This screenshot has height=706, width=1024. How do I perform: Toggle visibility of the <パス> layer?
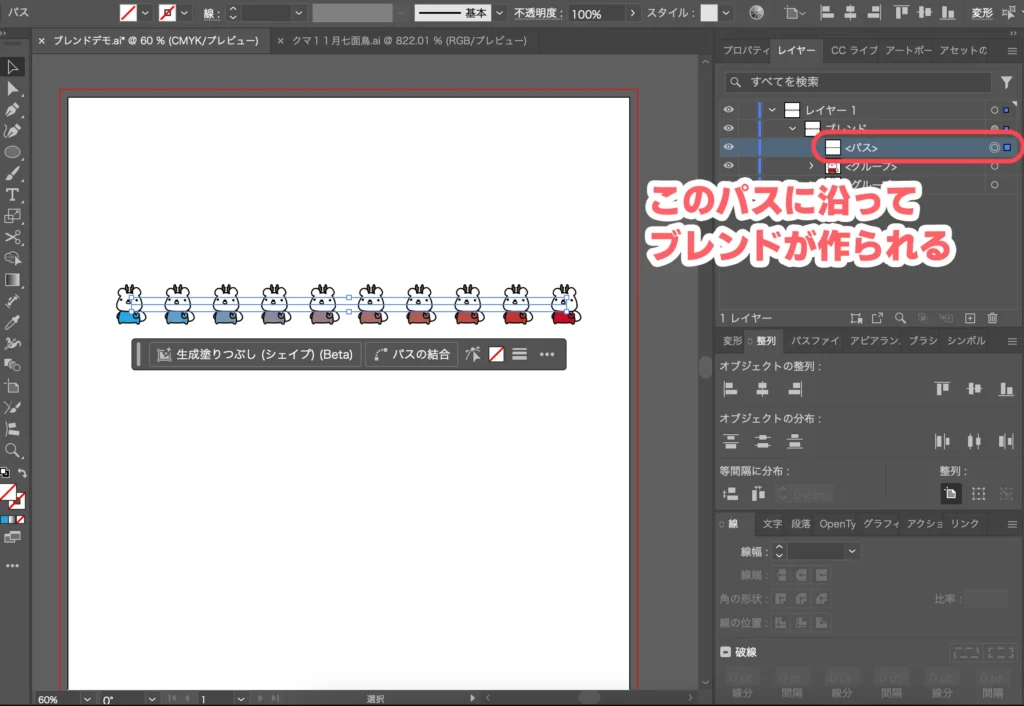pos(729,147)
